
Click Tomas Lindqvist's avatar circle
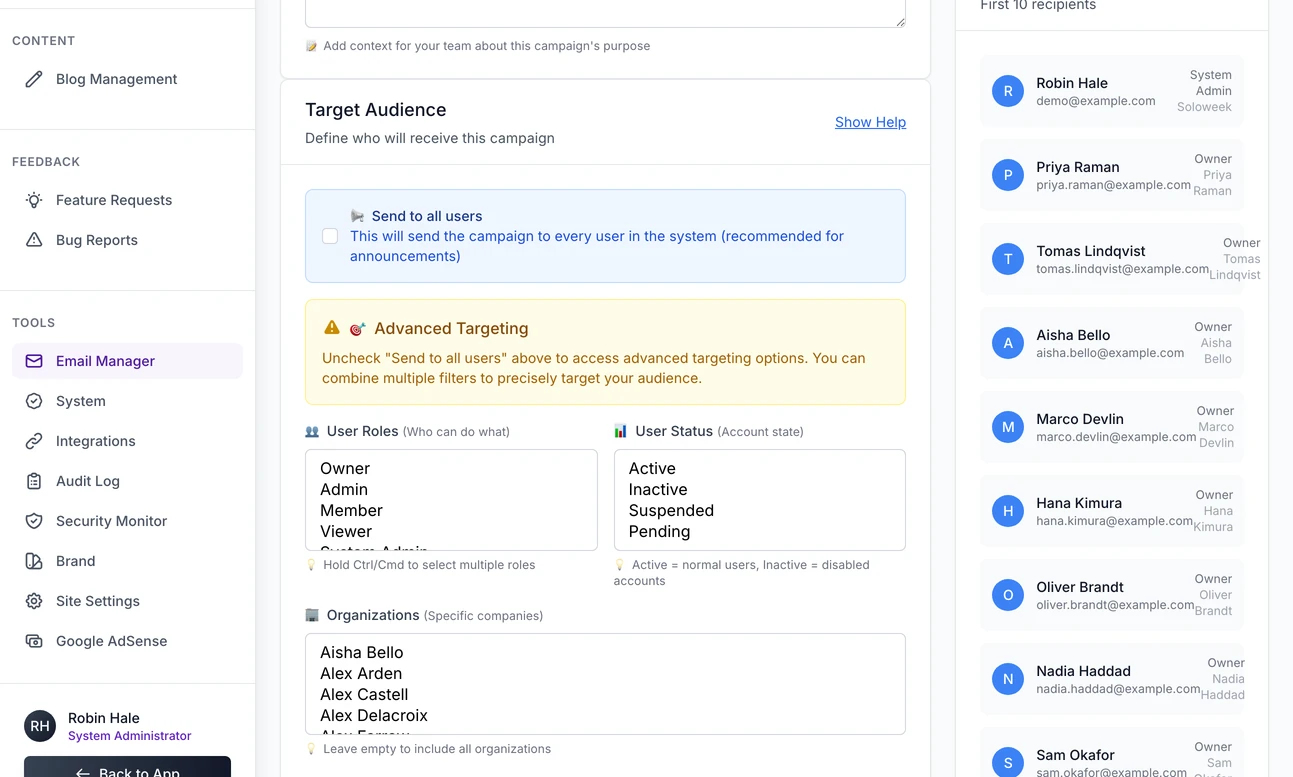click(1008, 259)
